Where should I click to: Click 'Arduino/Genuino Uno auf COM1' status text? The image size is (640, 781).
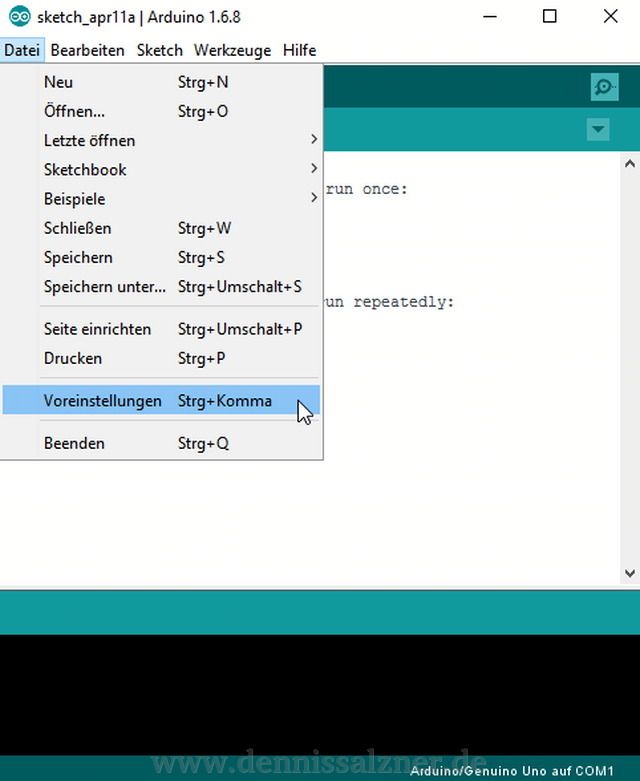(x=512, y=771)
